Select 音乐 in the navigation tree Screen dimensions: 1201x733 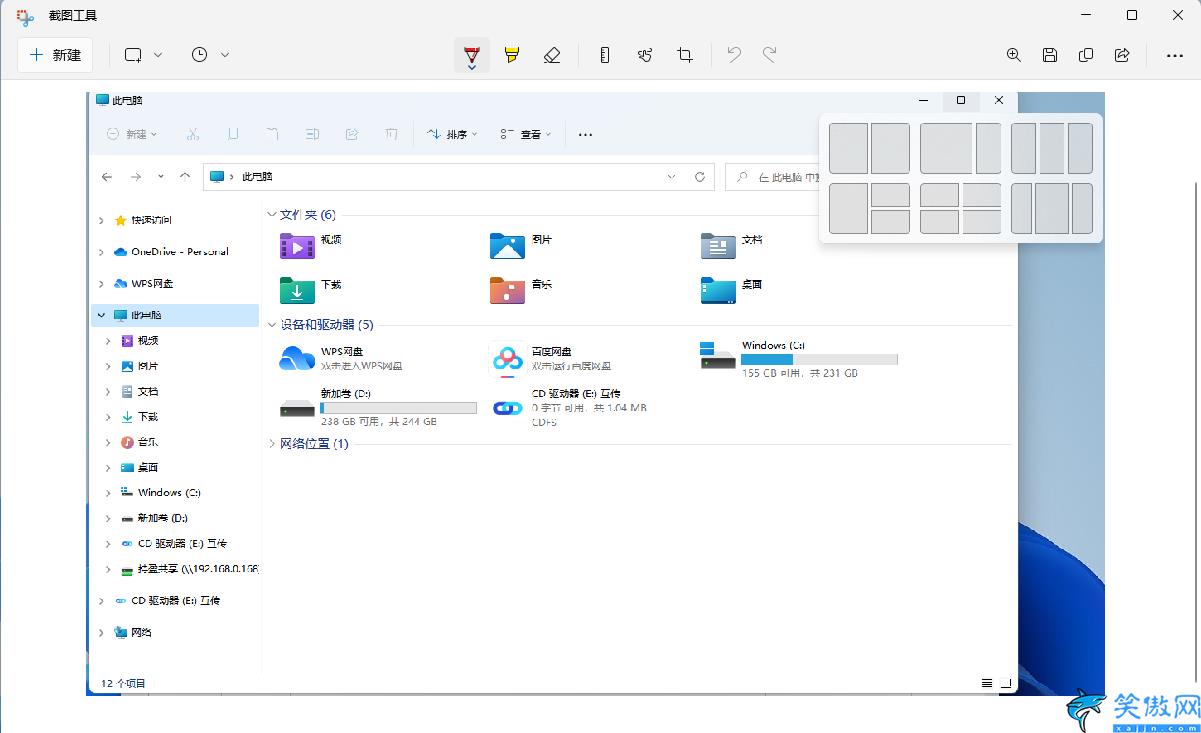tap(148, 442)
